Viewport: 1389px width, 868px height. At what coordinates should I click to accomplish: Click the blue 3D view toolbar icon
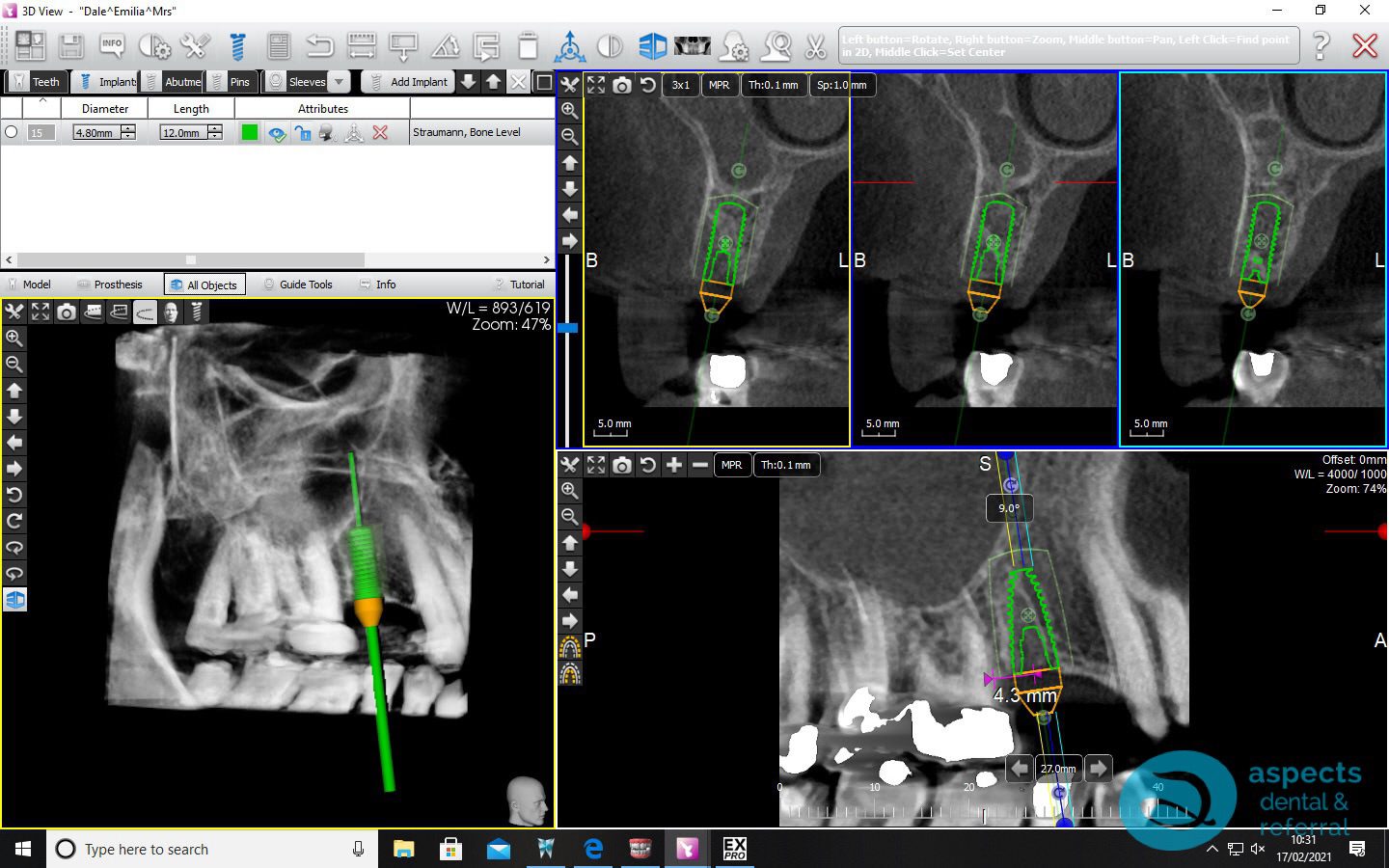pyautogui.click(x=653, y=45)
